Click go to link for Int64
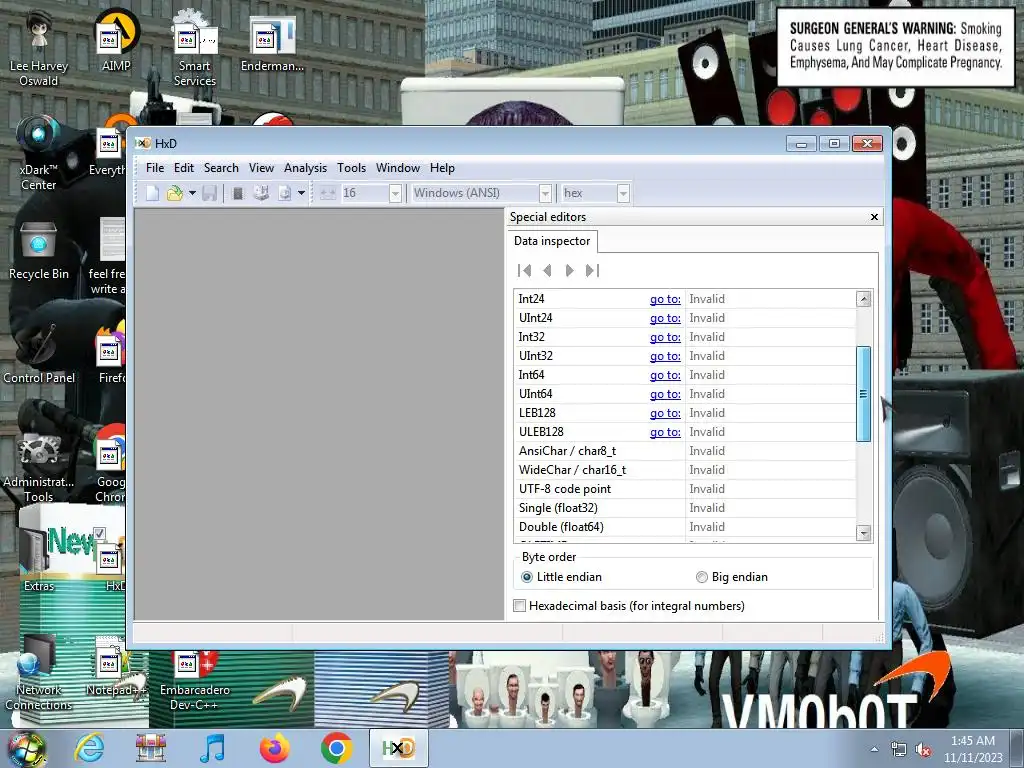 [x=665, y=375]
